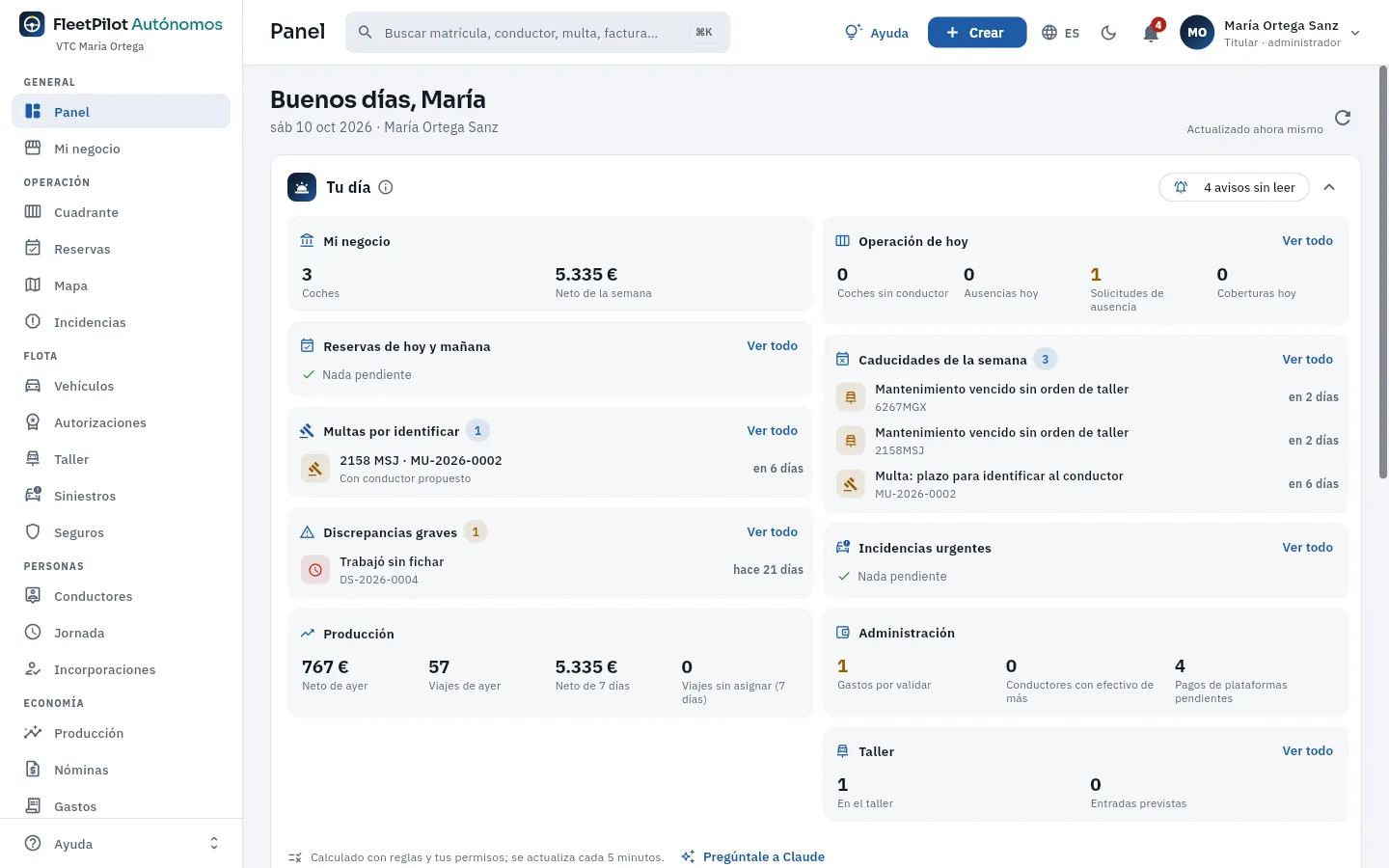
Task: Click the Mapa sidebar icon
Action: 33,285
